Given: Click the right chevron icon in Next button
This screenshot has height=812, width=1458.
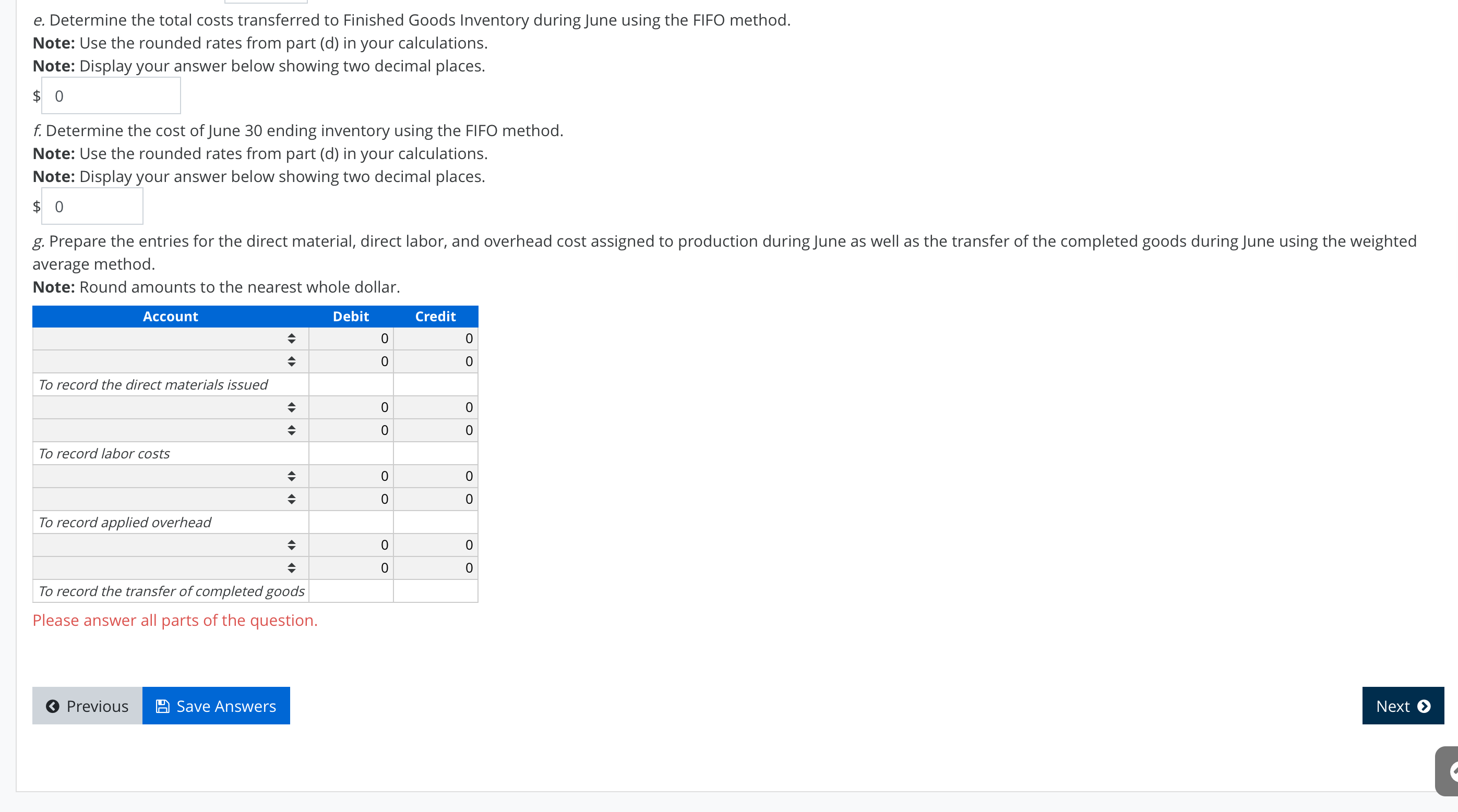Looking at the screenshot, I should pos(1425,706).
